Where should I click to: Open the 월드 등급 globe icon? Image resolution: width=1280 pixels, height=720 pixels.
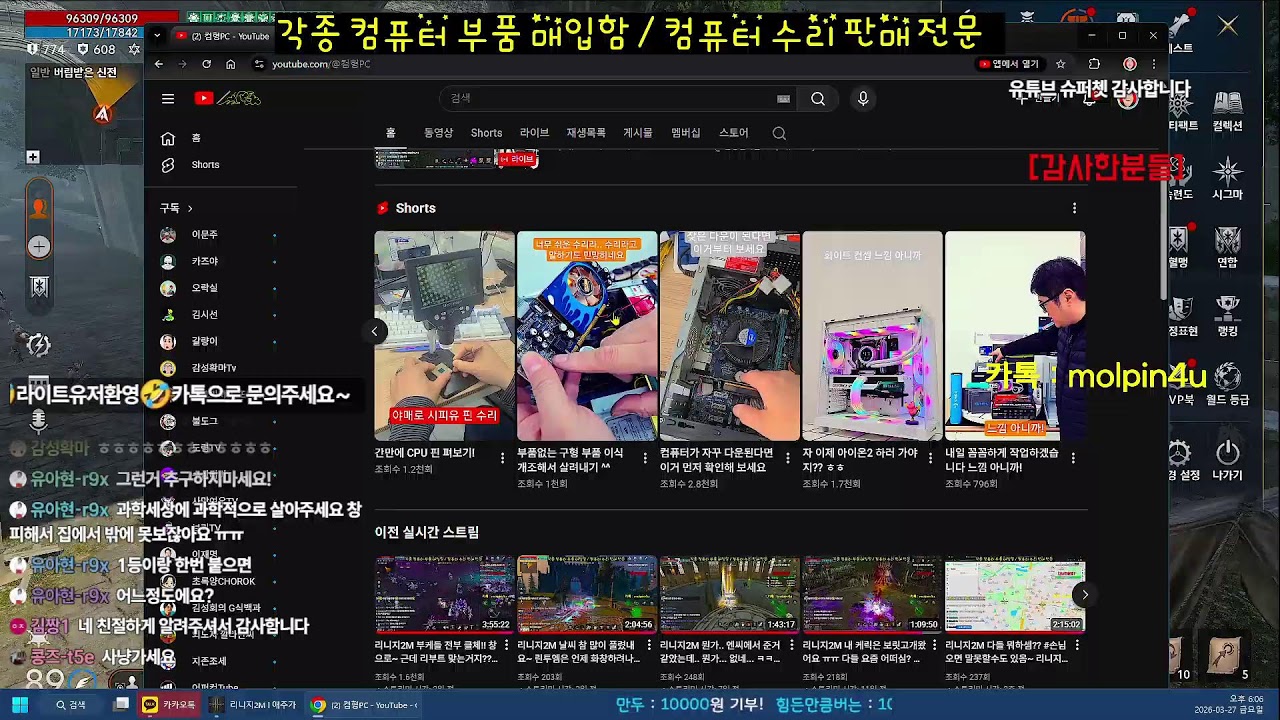point(1227,384)
